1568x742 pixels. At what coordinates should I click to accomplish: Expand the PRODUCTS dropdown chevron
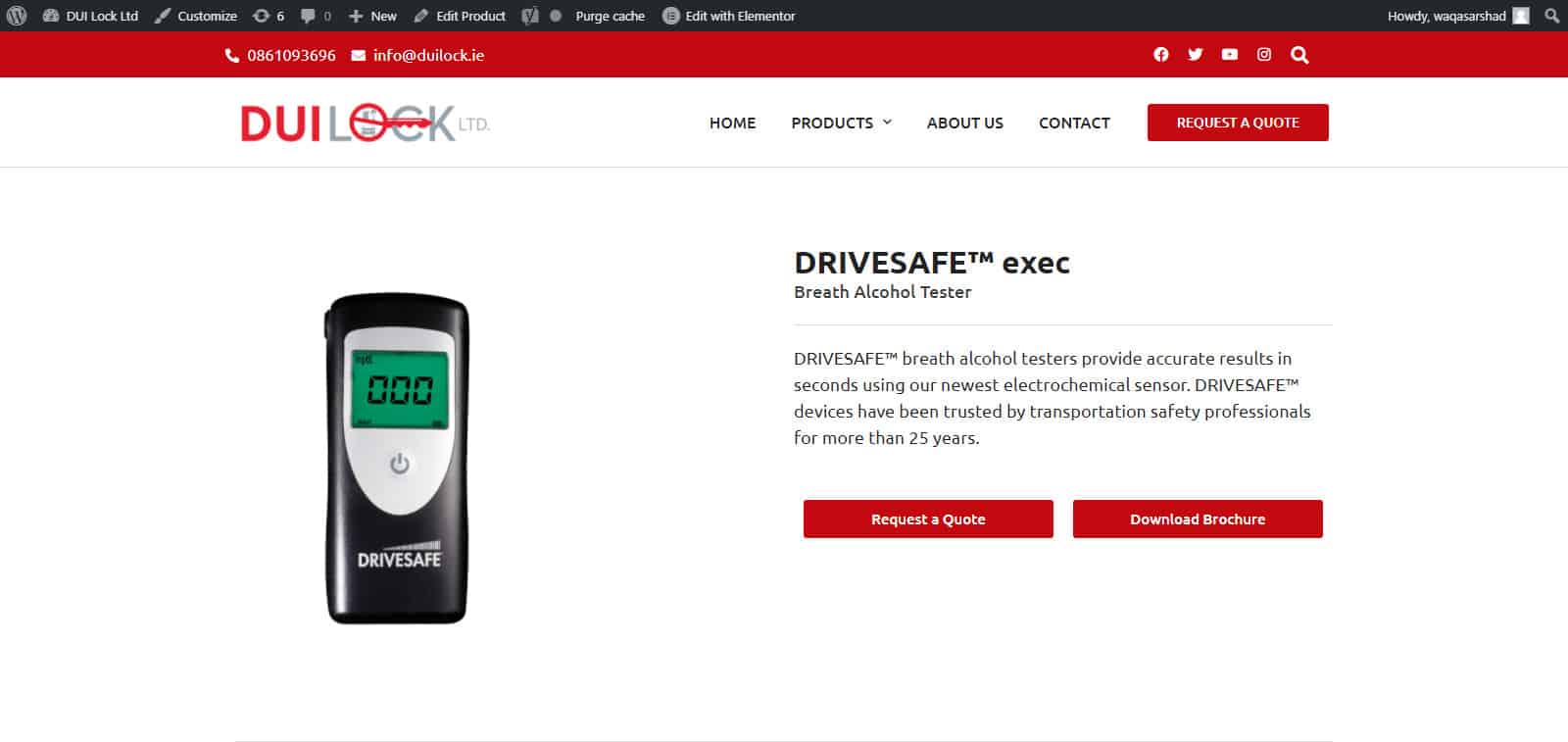pyautogui.click(x=887, y=123)
